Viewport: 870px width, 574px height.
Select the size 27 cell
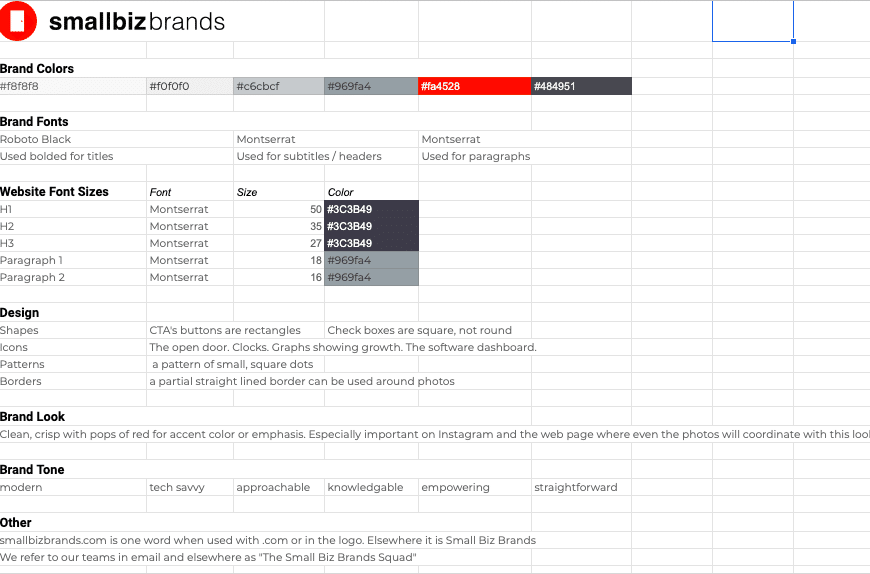(279, 243)
